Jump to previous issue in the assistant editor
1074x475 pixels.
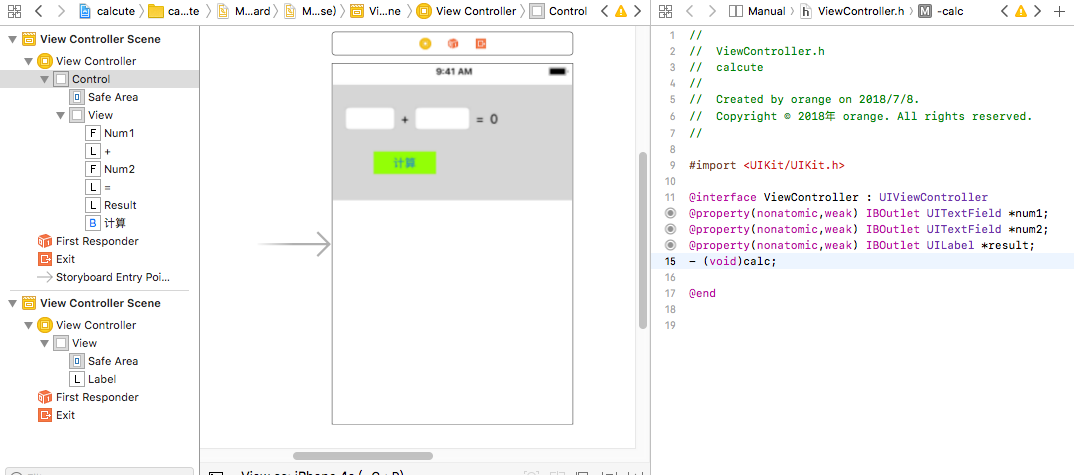pyautogui.click(x=1004, y=11)
